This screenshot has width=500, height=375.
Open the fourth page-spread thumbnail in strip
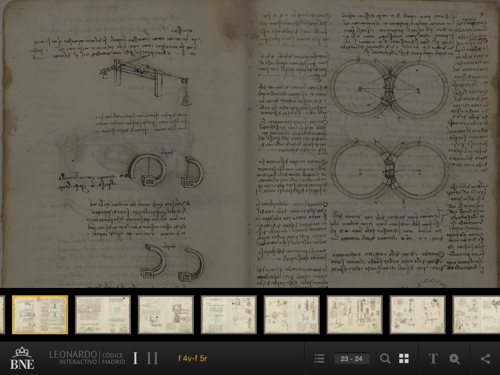tap(229, 314)
